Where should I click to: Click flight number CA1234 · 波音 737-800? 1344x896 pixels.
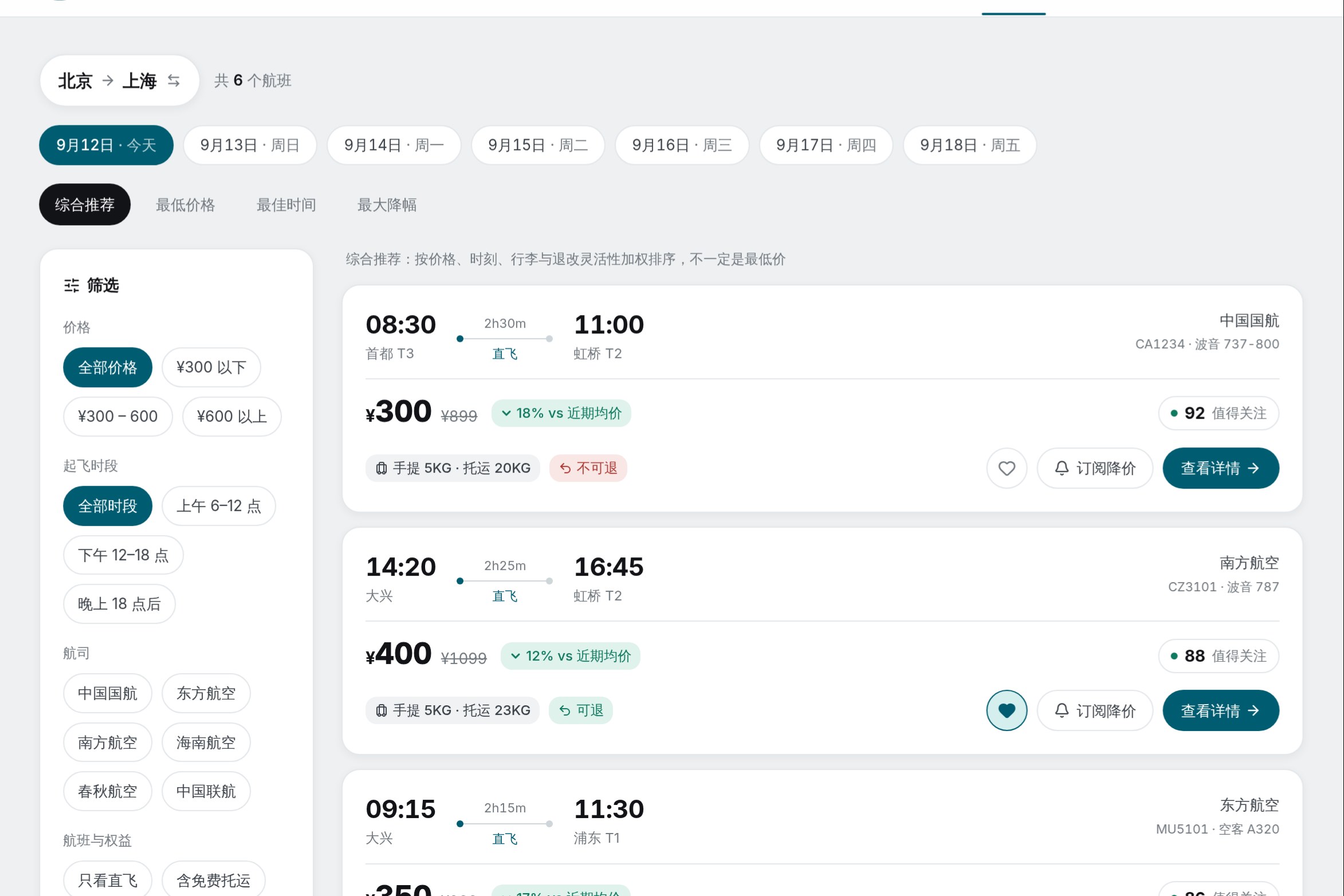1207,344
